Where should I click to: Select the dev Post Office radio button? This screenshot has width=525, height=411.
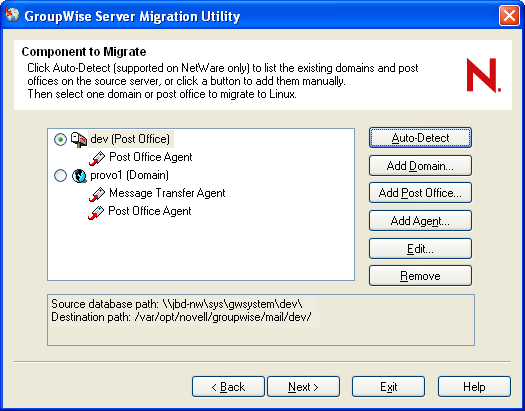click(x=60, y=139)
